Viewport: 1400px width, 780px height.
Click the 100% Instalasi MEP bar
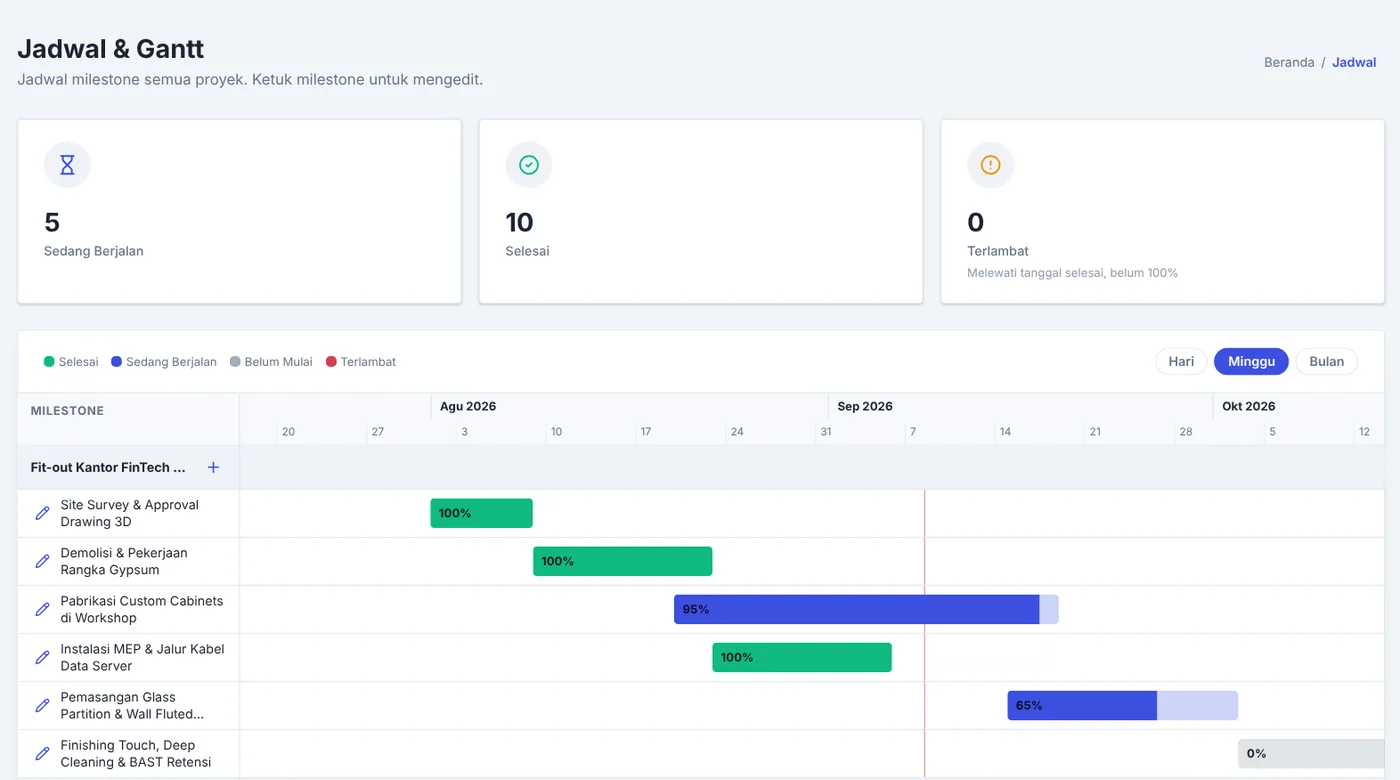click(x=801, y=657)
